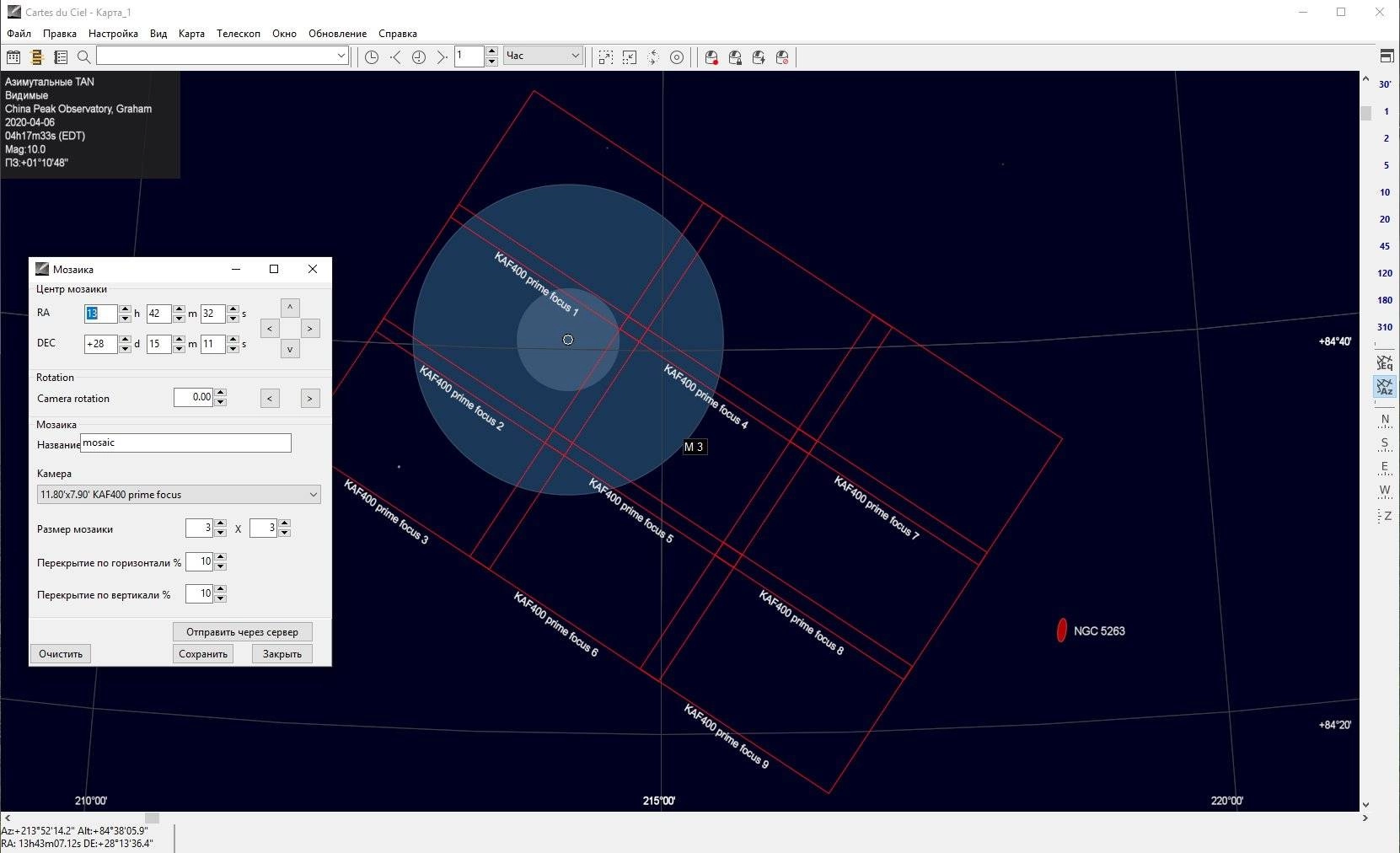This screenshot has width=1400, height=853.
Task: Face North horizon with N icon
Action: coord(1385,420)
